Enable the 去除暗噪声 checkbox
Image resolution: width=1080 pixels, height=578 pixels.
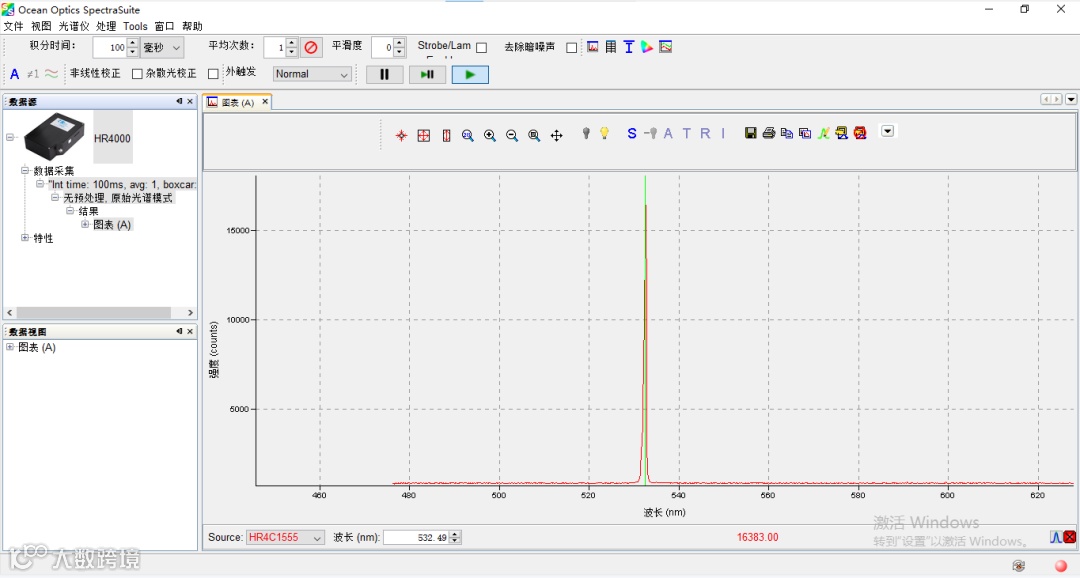(571, 48)
